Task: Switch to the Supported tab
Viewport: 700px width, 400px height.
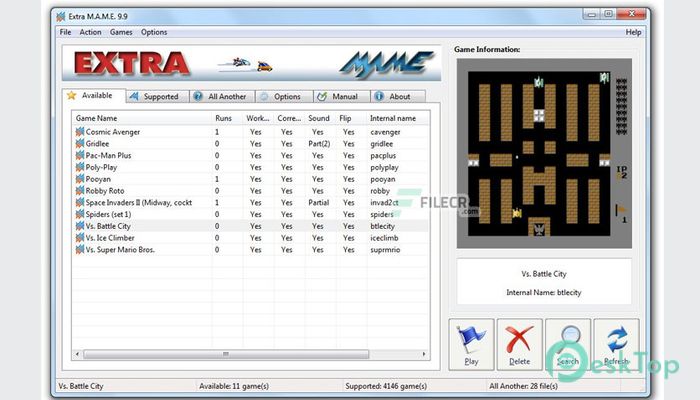Action: pyautogui.click(x=158, y=96)
